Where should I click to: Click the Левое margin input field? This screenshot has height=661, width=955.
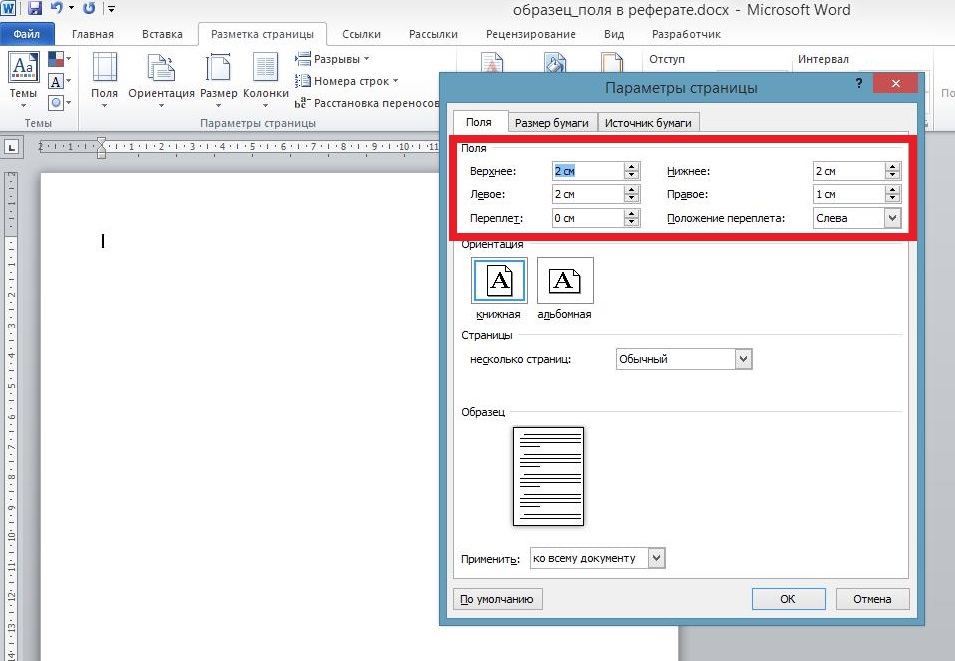click(587, 194)
